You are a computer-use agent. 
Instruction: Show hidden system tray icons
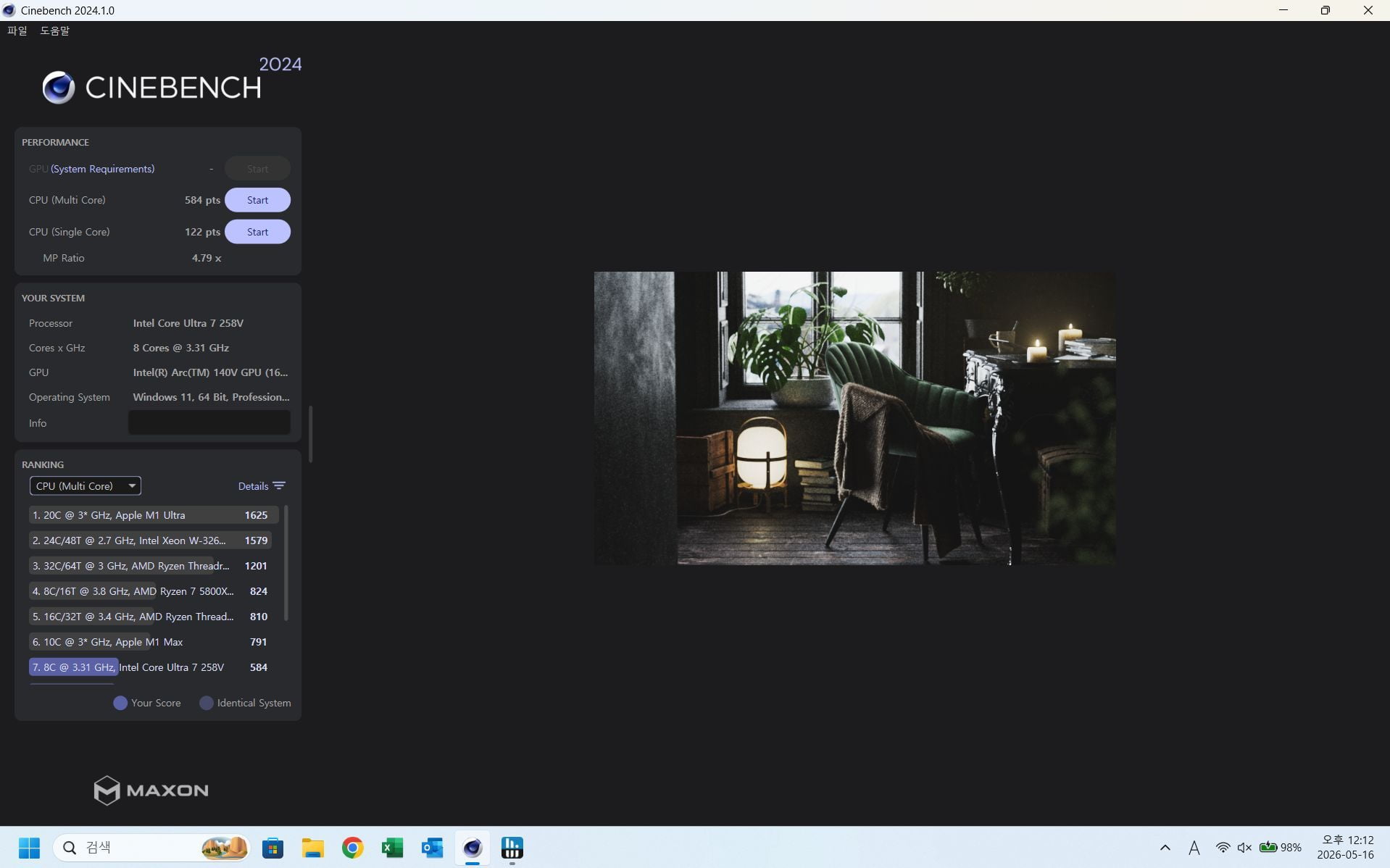click(x=1165, y=848)
